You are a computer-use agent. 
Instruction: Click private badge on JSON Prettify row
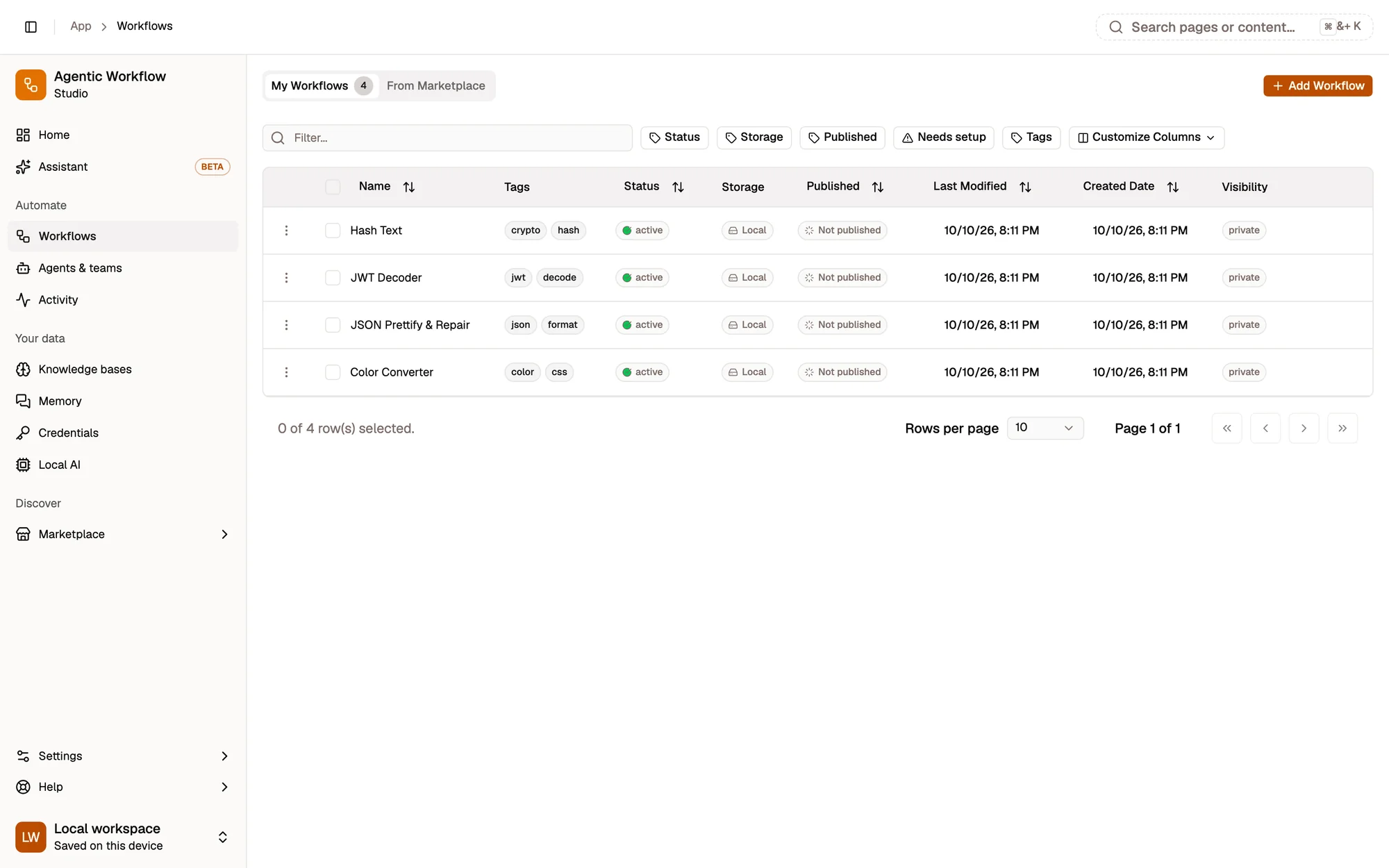click(x=1244, y=325)
